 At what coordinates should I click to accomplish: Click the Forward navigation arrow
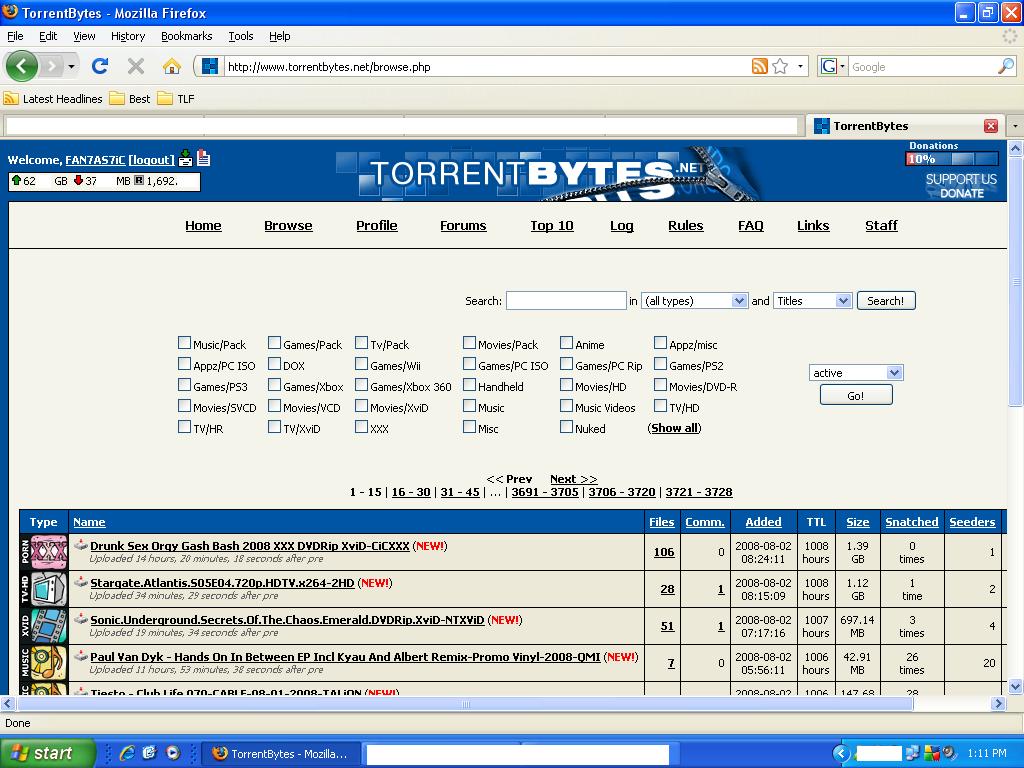point(52,66)
